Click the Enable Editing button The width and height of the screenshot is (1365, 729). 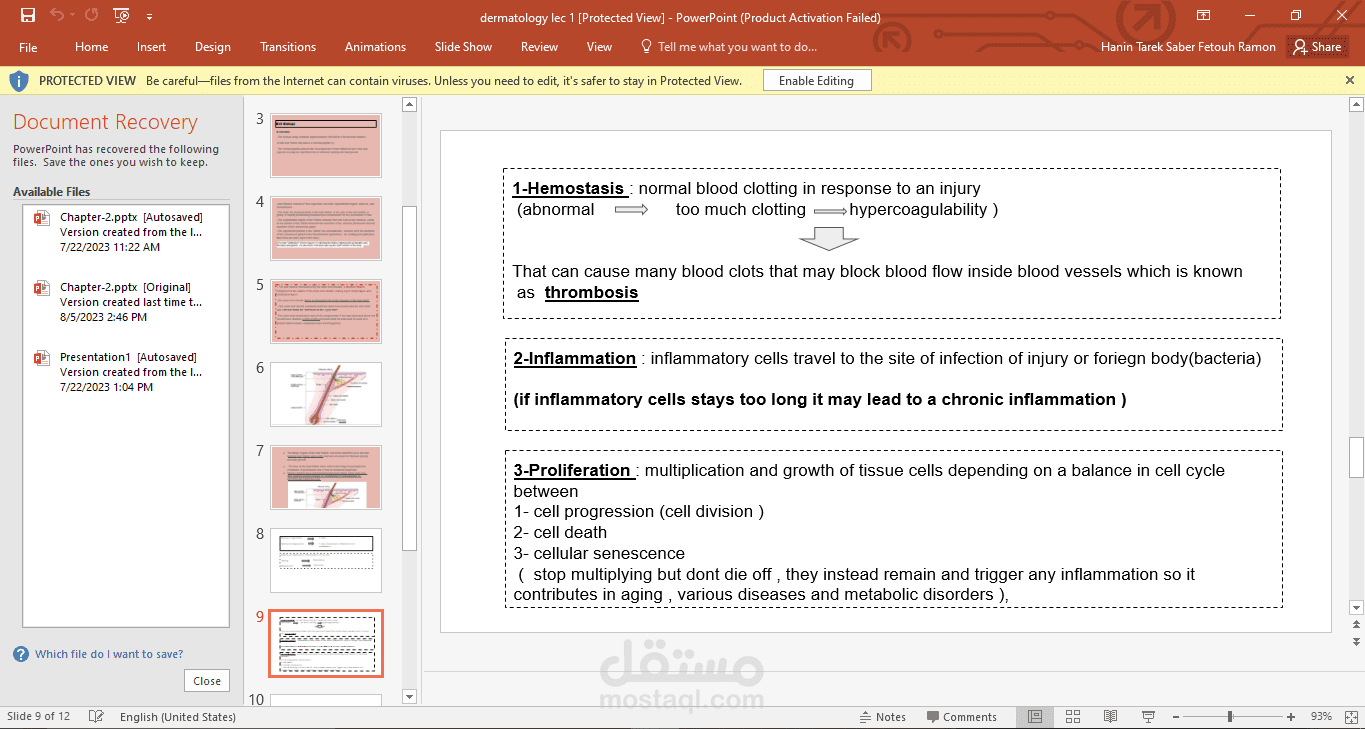816,81
